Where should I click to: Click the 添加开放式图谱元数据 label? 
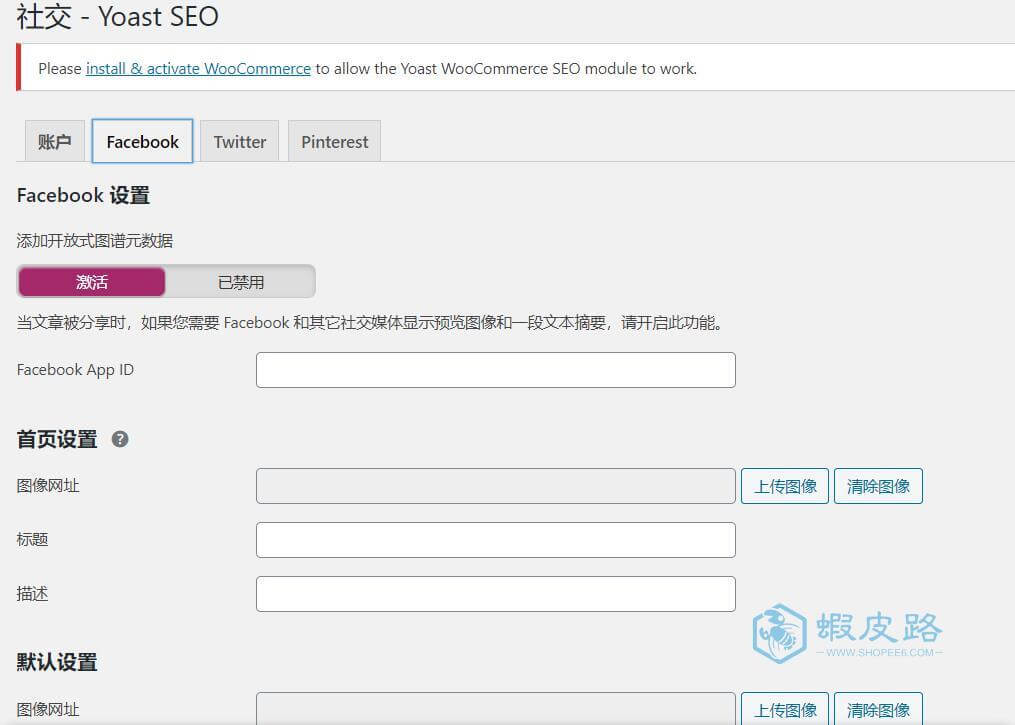click(x=95, y=241)
